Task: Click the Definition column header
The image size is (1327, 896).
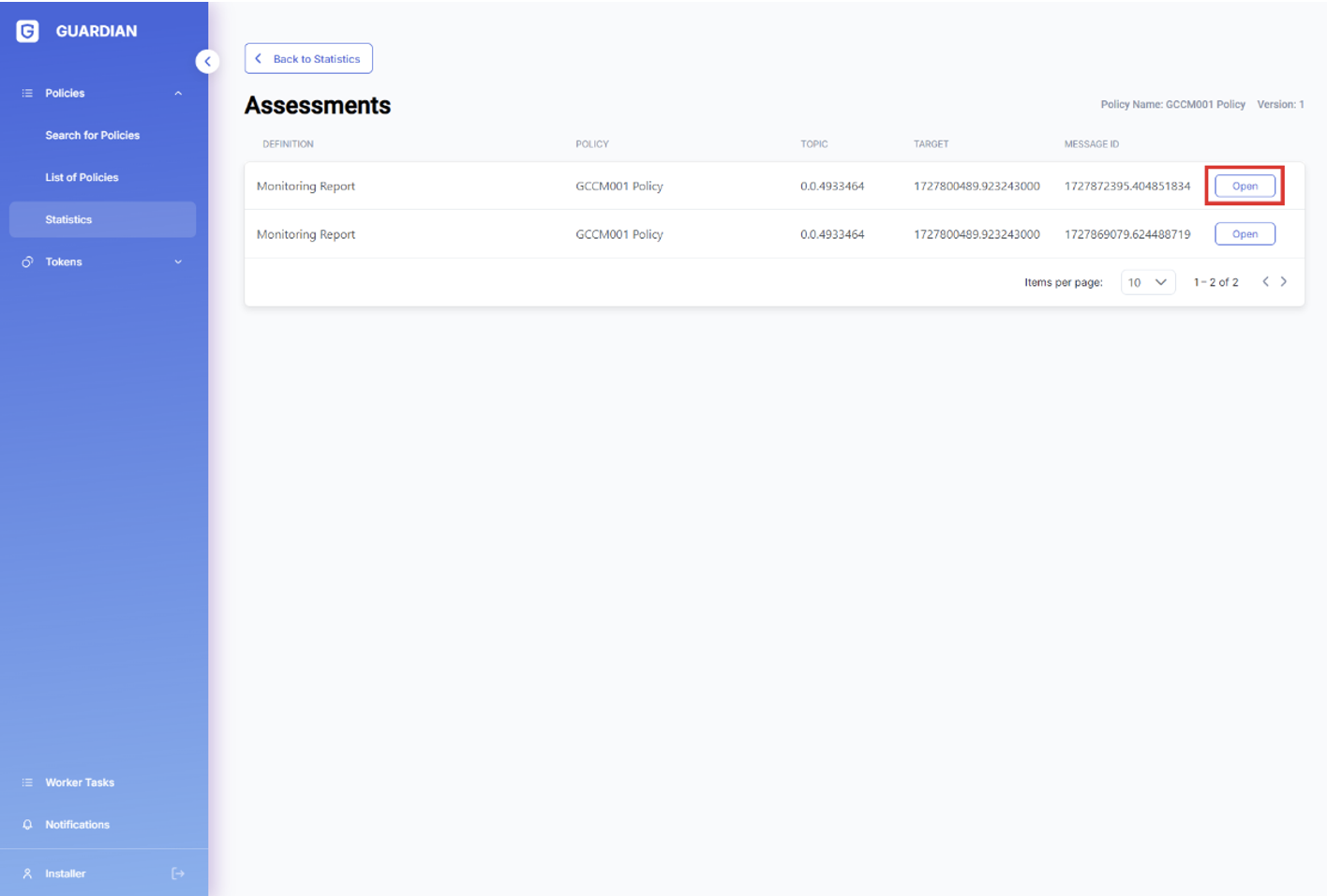Action: [x=288, y=144]
